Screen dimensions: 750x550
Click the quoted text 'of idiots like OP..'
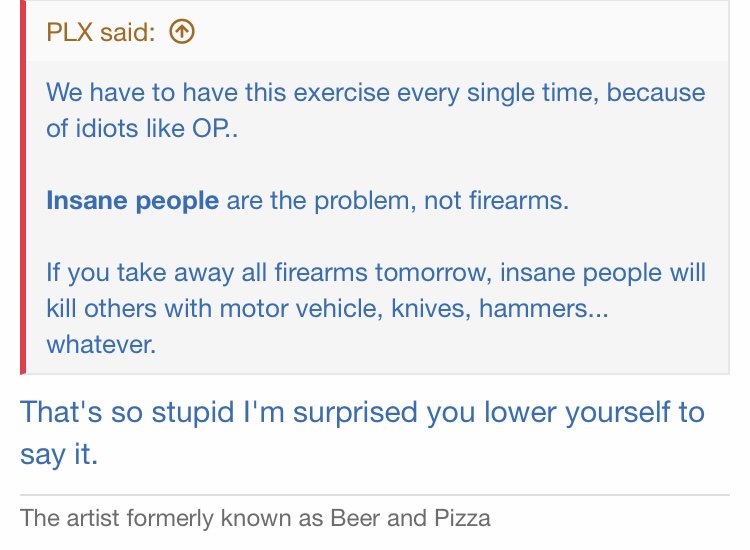pyautogui.click(x=142, y=128)
